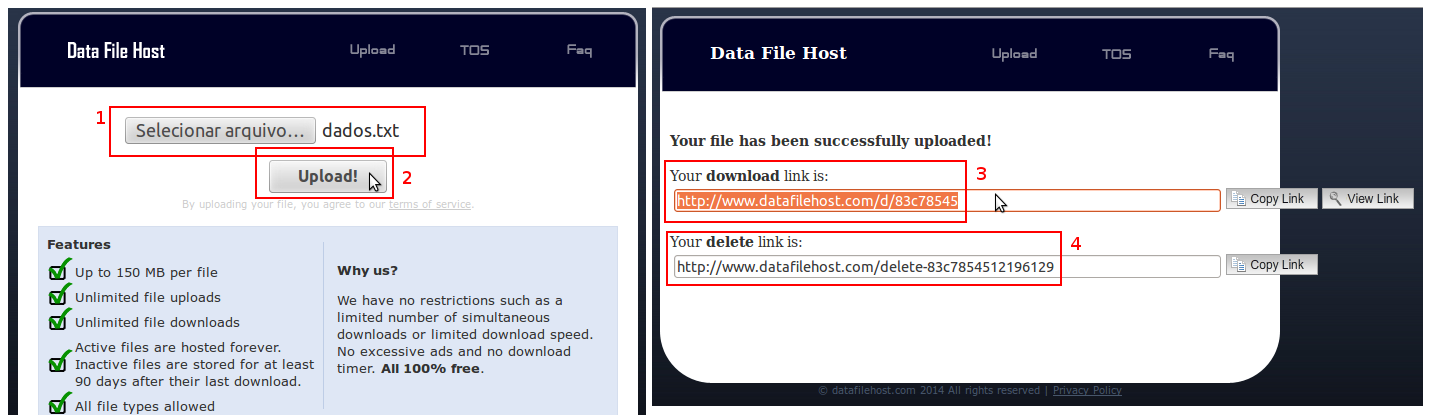Click the green checkmark next to 'Up to 150 MB per file'
The height and width of the screenshot is (415, 1430).
(x=59, y=270)
